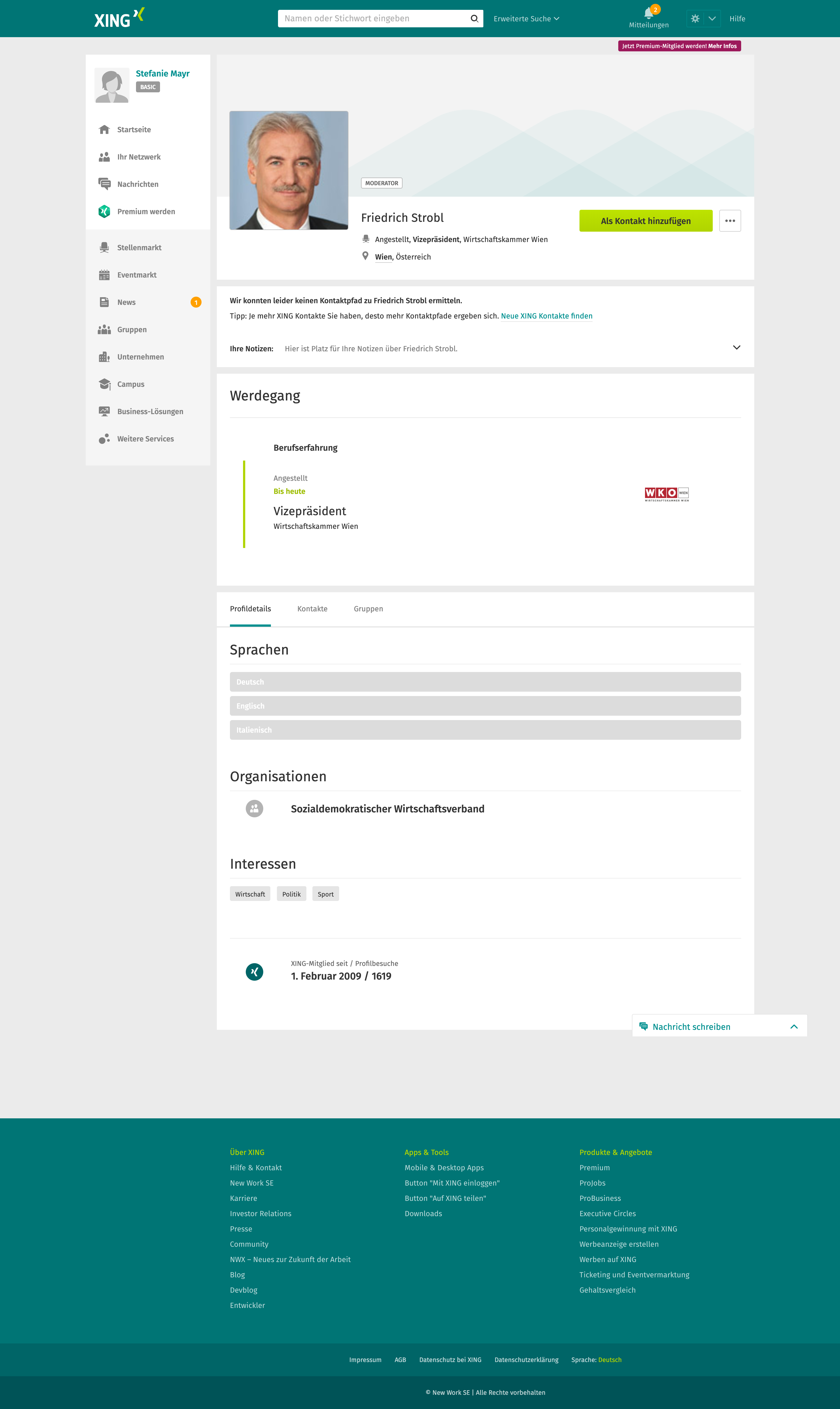Open Downloads footer link
This screenshot has width=840, height=1409.
point(423,1213)
